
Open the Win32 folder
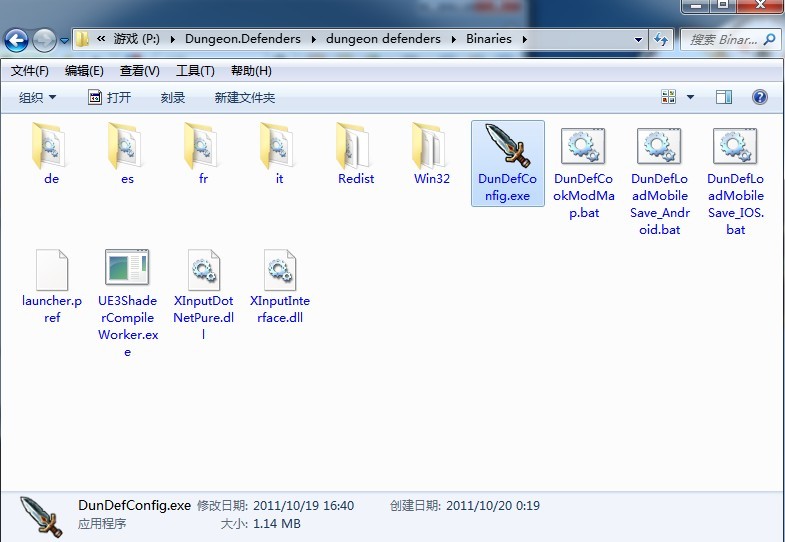click(431, 147)
